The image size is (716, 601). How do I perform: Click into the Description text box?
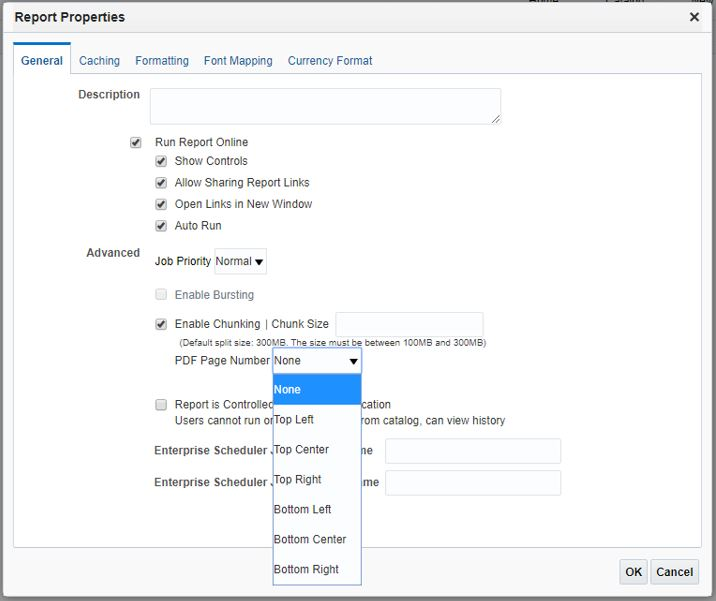pos(325,106)
